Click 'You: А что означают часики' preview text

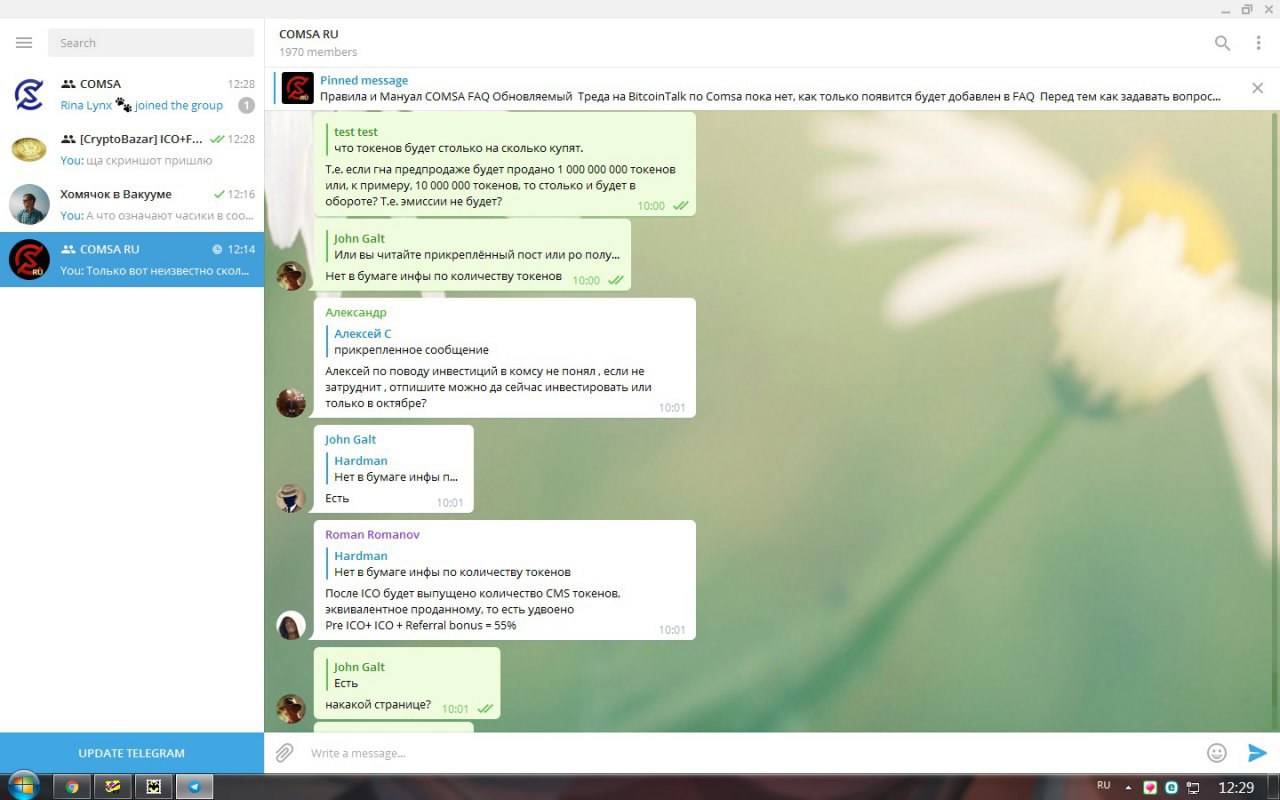[157, 215]
